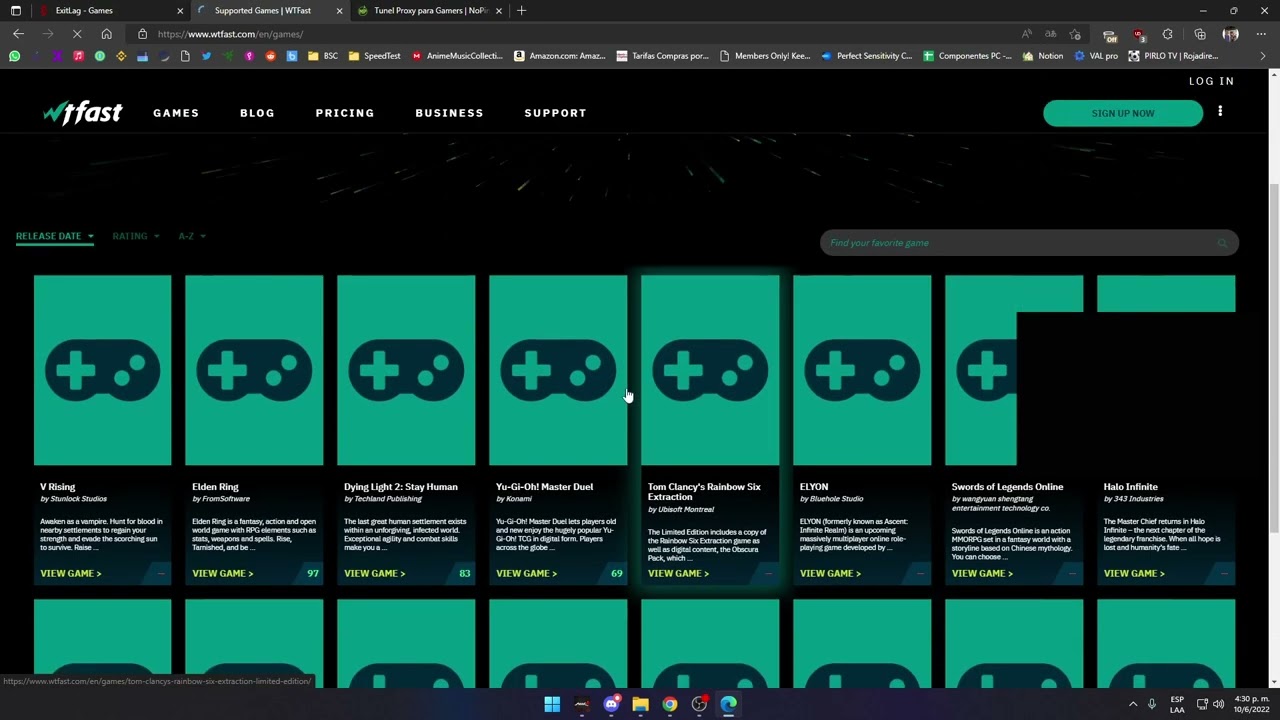Open the Notion bookmark

1043,56
